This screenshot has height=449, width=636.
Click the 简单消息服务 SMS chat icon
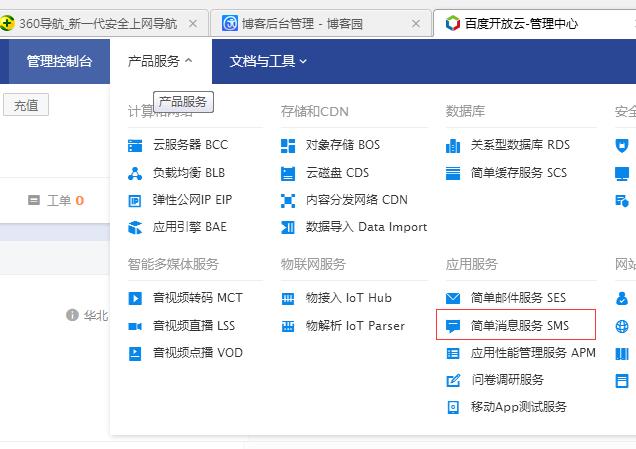click(453, 326)
